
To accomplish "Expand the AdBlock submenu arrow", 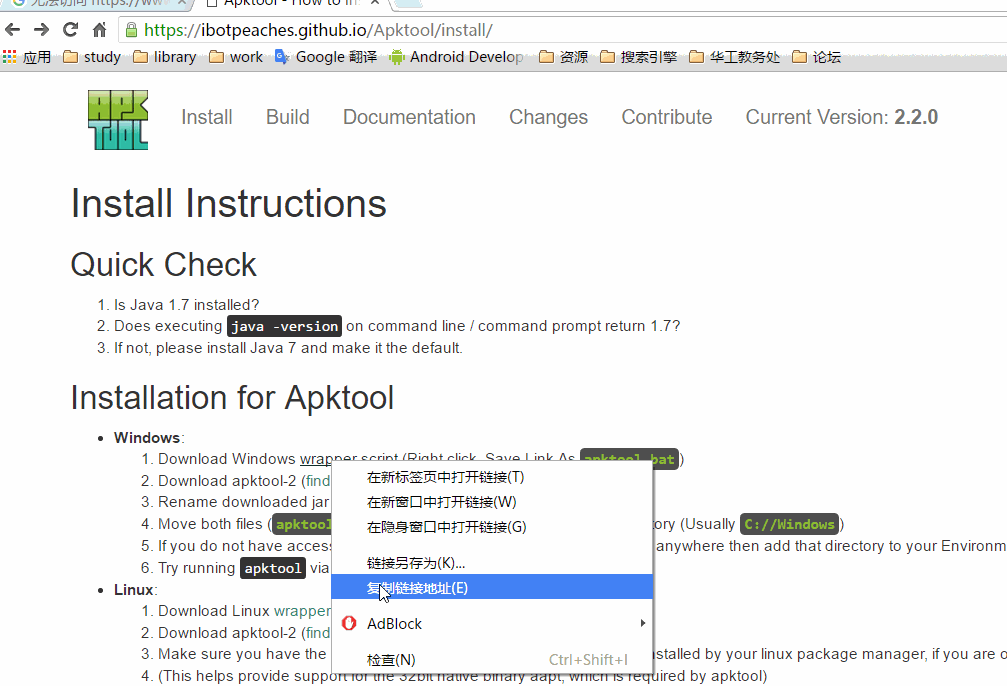I will click(642, 623).
